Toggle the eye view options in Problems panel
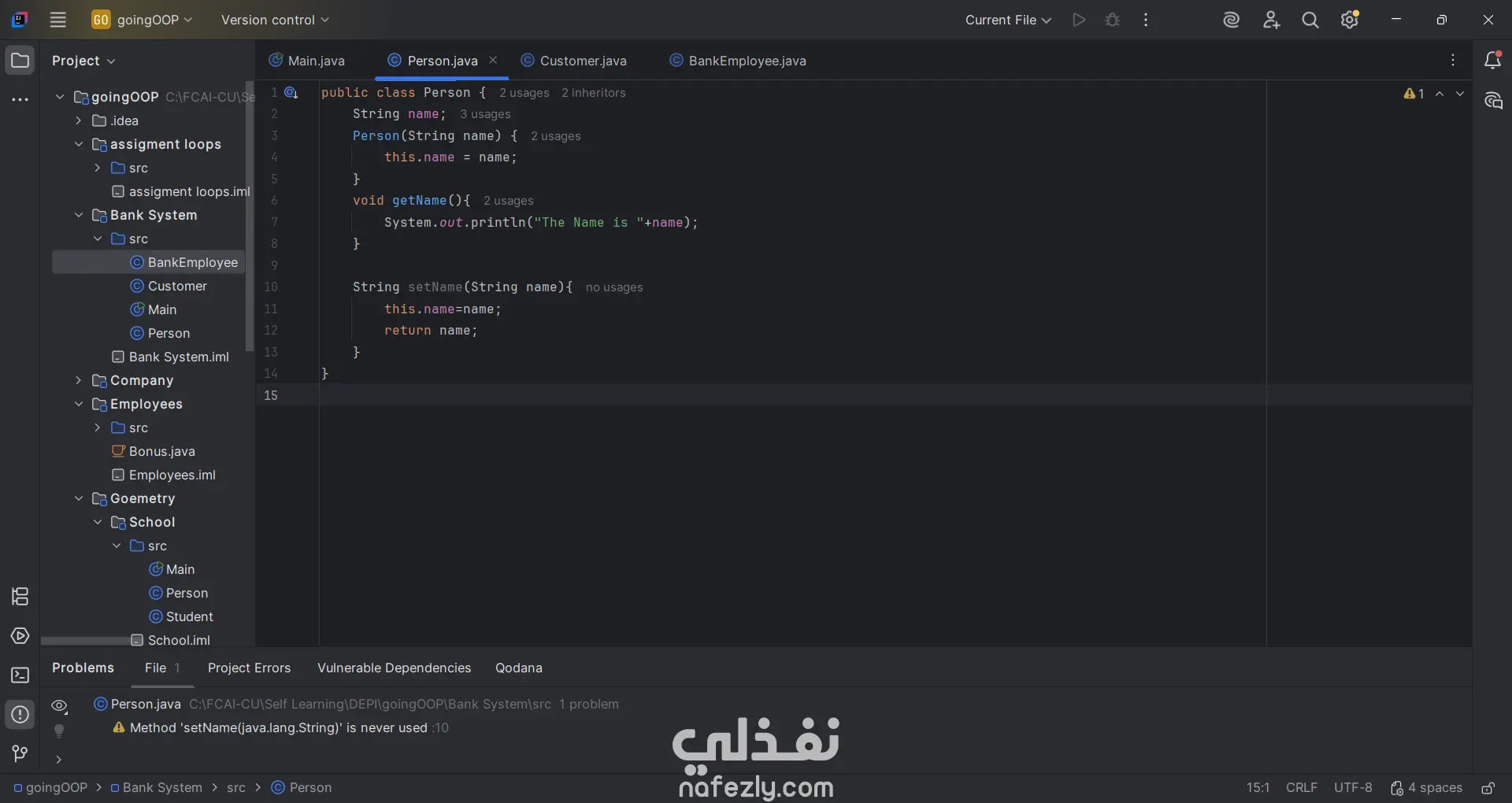 coord(59,705)
